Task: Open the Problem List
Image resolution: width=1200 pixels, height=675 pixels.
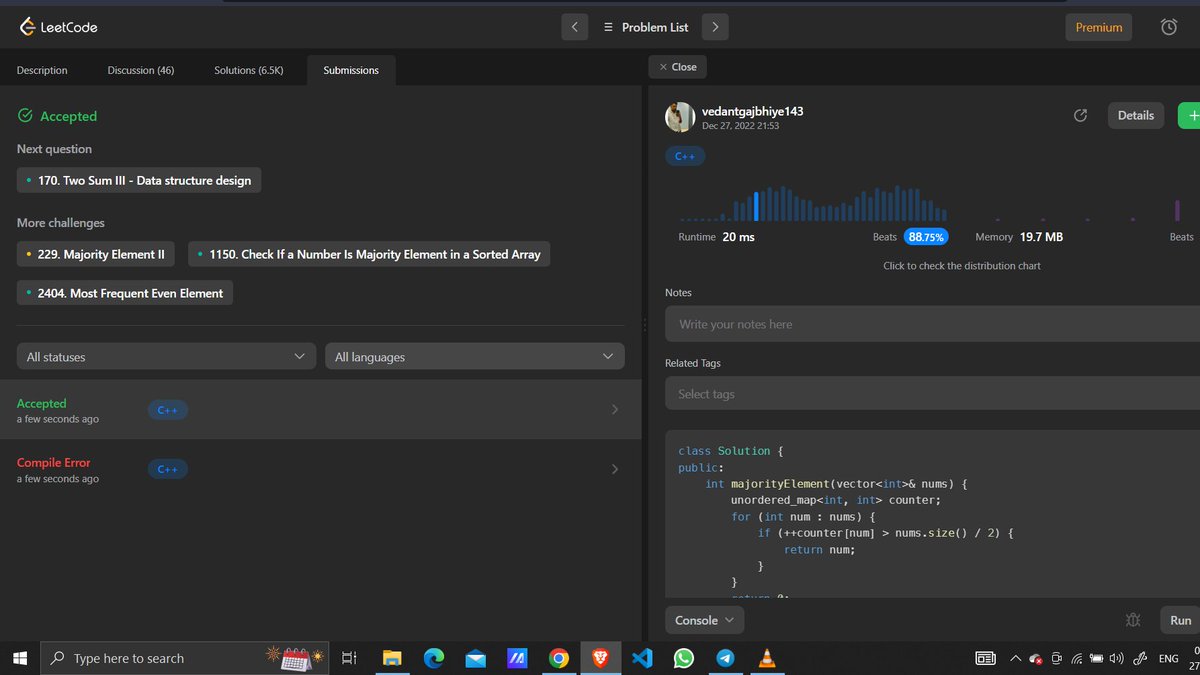Action: [645, 27]
